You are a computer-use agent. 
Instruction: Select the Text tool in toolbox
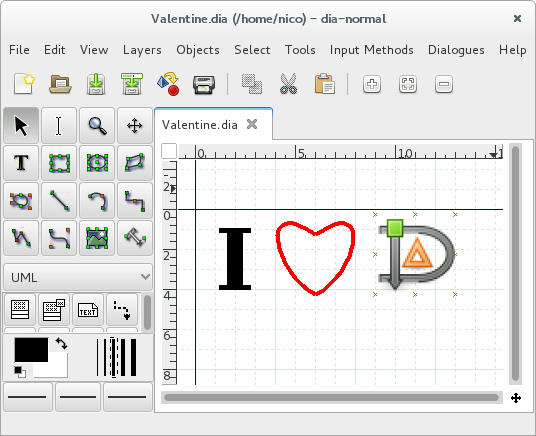21,163
